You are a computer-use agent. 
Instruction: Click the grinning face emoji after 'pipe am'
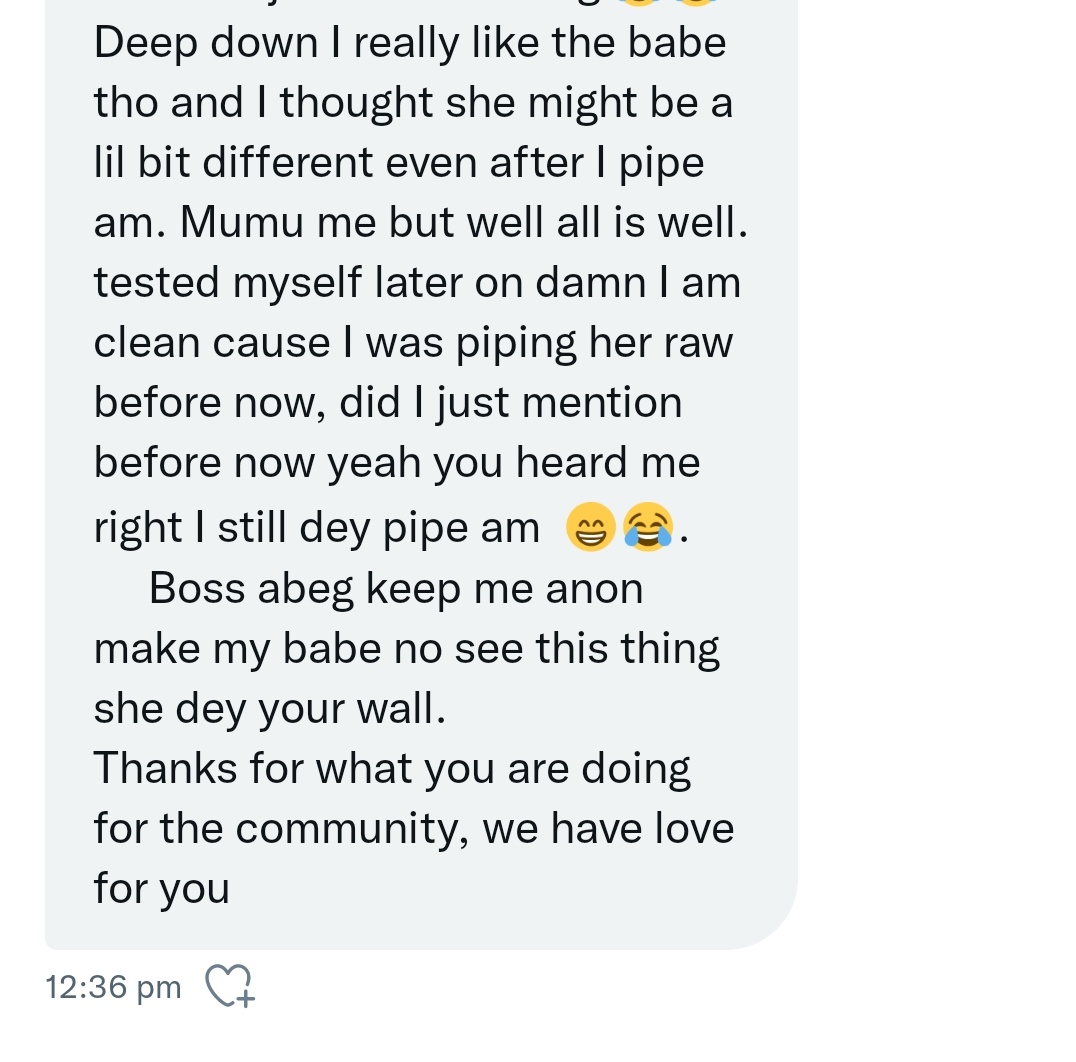tap(590, 526)
